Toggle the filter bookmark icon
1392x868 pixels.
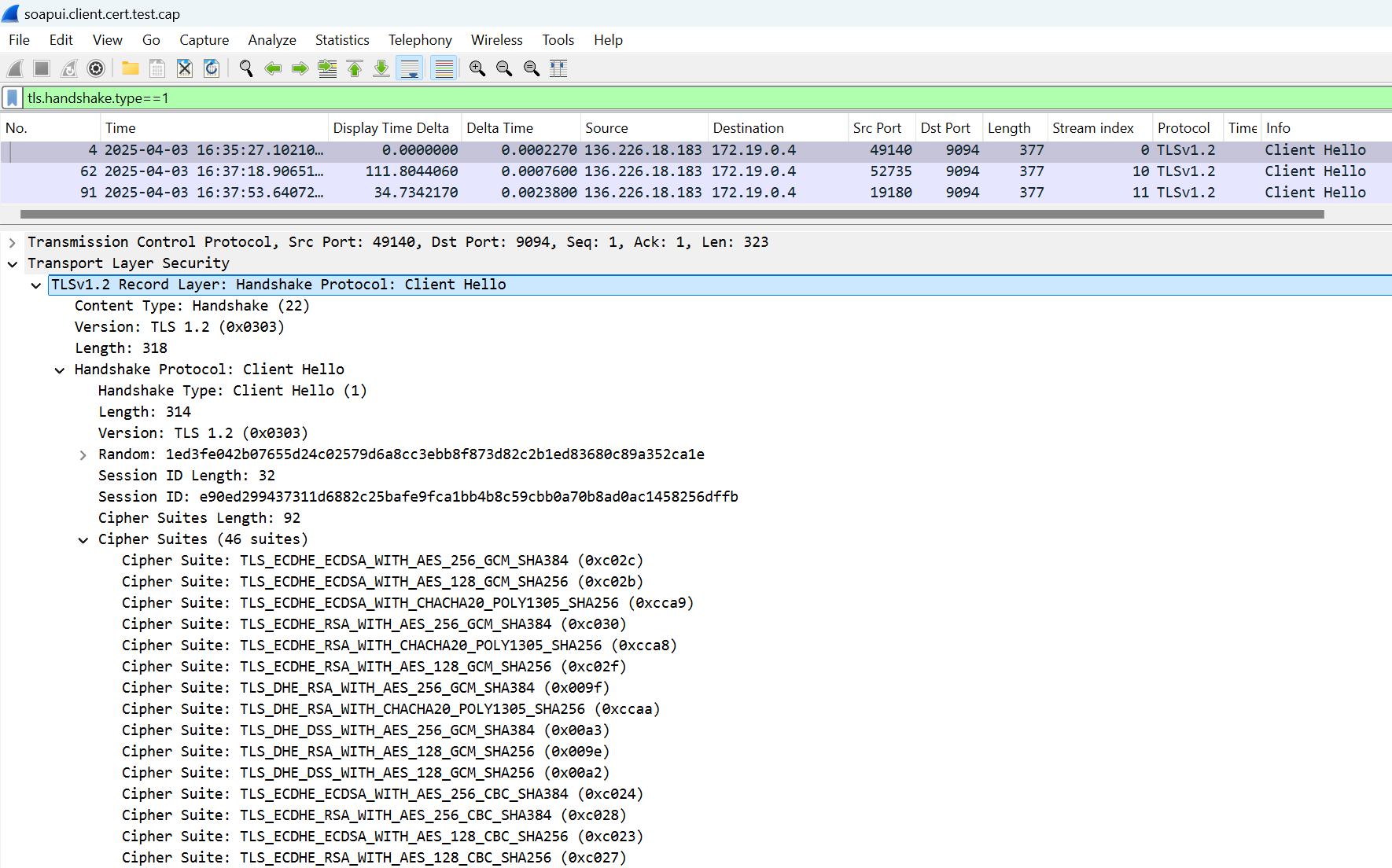click(12, 97)
